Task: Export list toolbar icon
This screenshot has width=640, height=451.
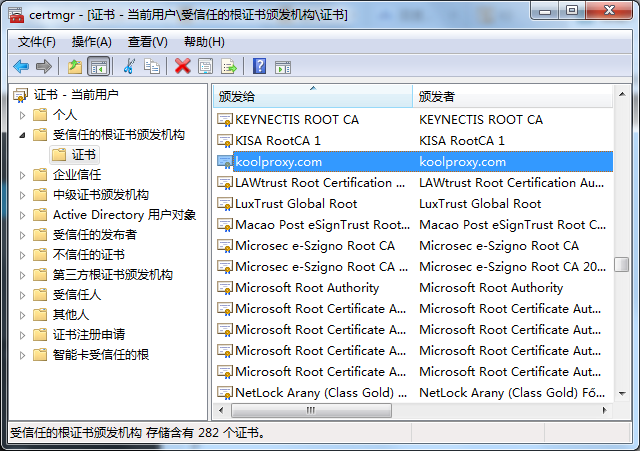Action: (229, 66)
